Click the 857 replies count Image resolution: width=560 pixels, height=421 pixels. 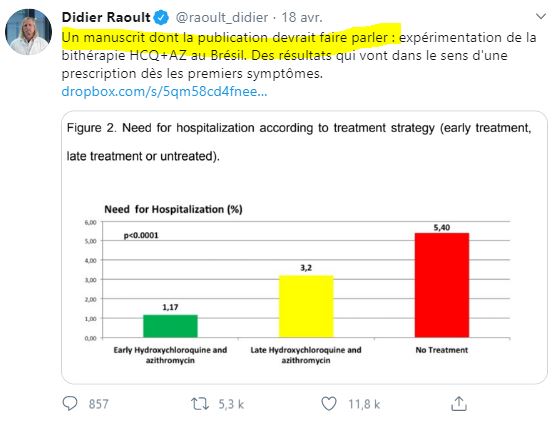(98, 404)
